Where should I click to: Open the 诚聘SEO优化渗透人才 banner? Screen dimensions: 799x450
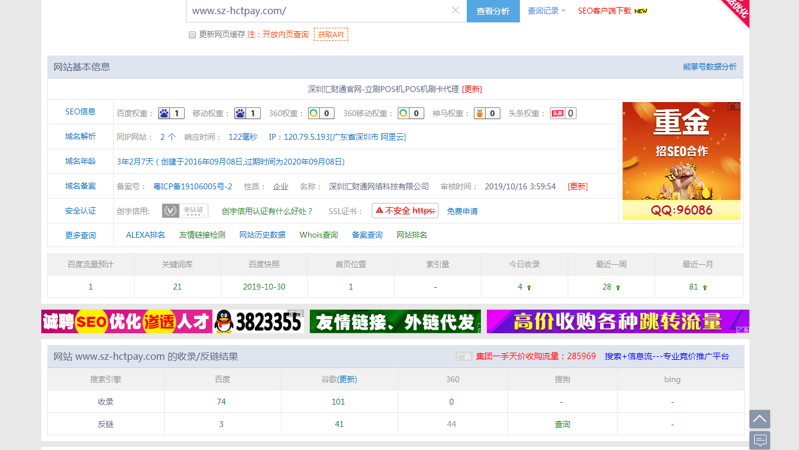click(126, 322)
